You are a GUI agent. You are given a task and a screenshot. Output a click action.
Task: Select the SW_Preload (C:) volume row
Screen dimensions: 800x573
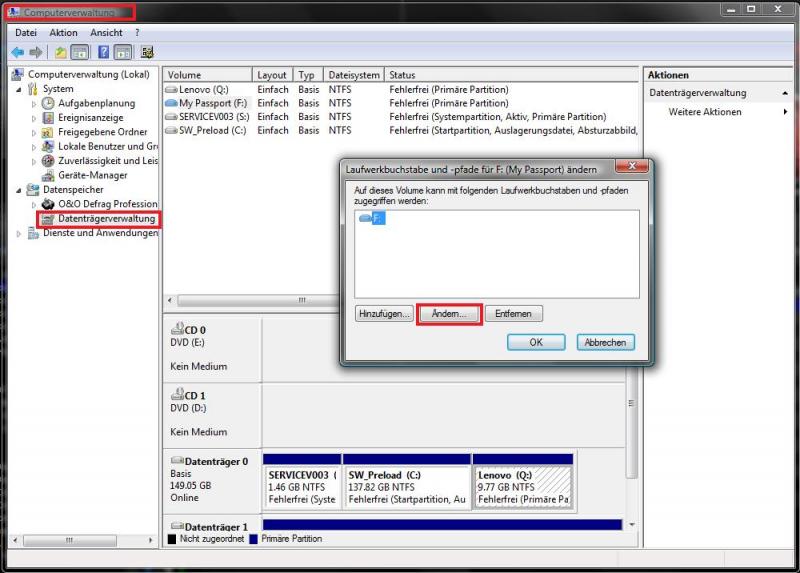coord(401,131)
